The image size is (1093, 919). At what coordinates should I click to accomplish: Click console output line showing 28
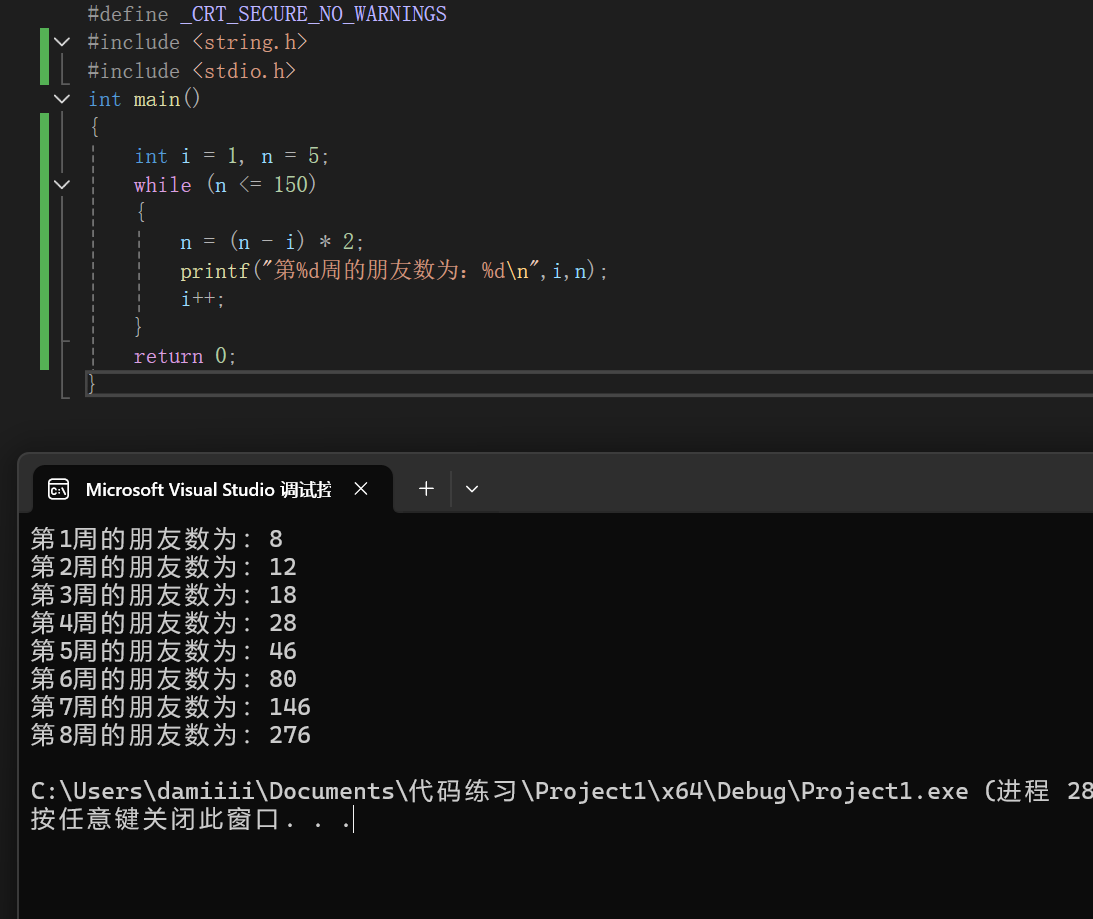(x=164, y=623)
